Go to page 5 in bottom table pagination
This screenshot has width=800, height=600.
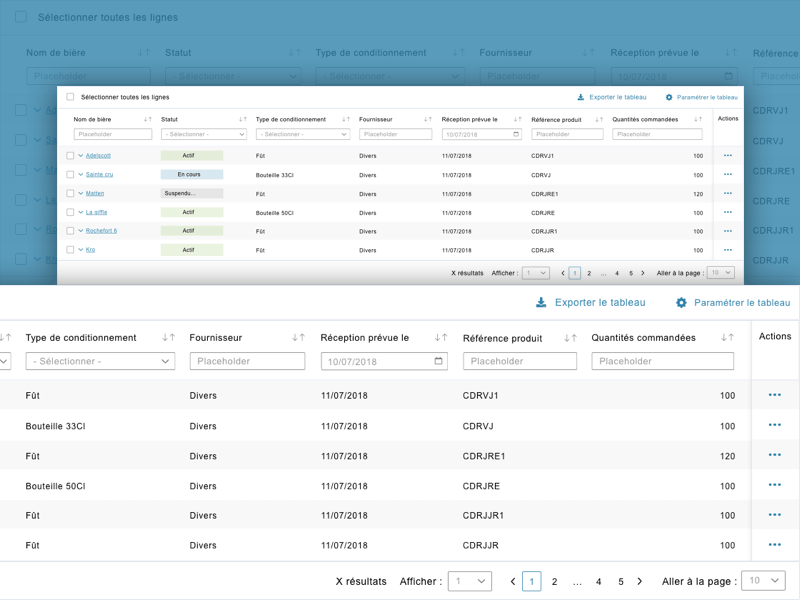click(621, 582)
